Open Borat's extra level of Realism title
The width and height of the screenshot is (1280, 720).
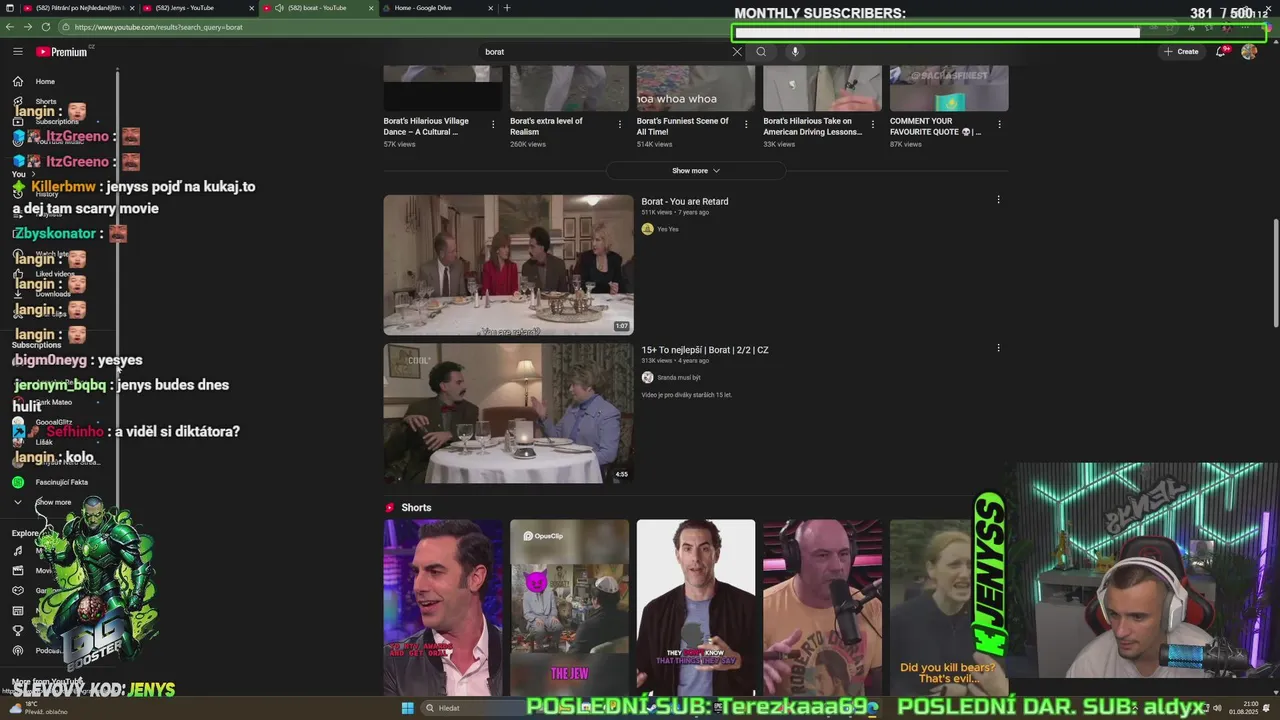546,126
